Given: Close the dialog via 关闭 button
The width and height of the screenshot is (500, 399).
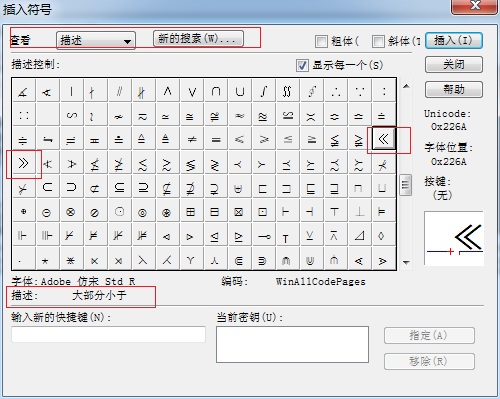Looking at the screenshot, I should pyautogui.click(x=454, y=65).
